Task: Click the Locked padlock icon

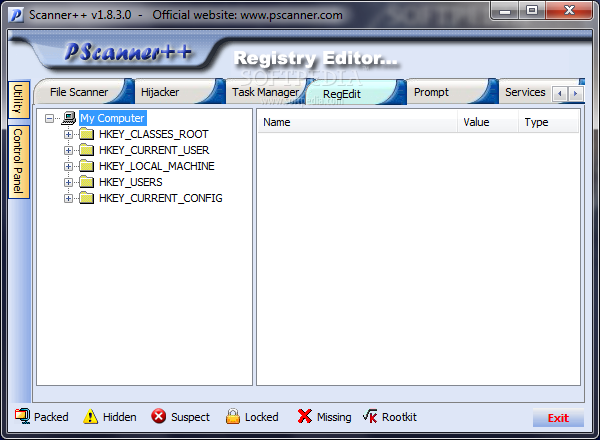Action: tap(233, 416)
